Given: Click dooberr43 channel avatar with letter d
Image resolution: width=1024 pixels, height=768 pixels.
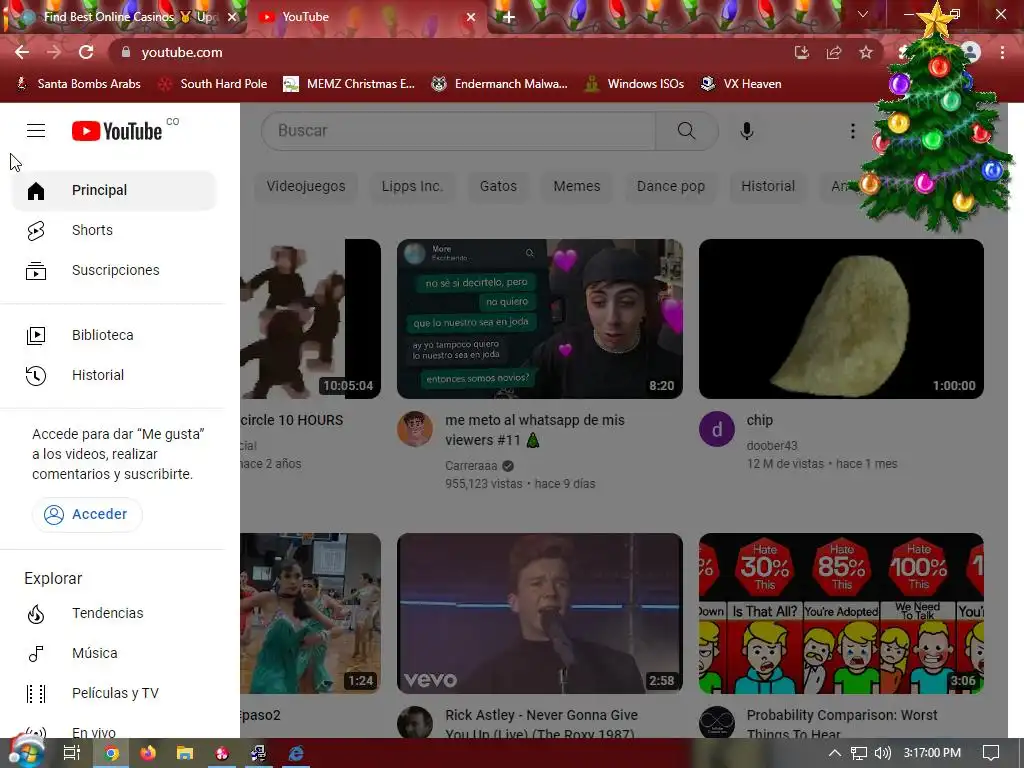Looking at the screenshot, I should pos(716,429).
